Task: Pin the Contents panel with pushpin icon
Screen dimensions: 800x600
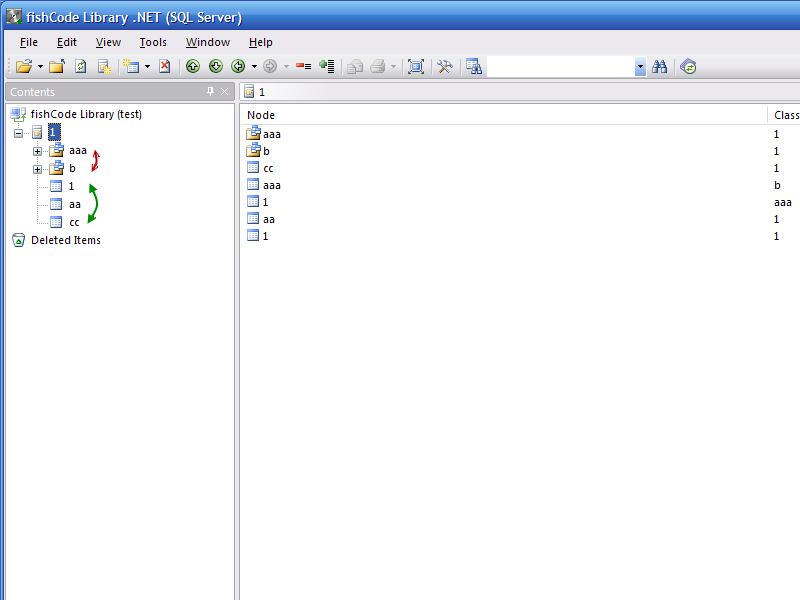Action: point(210,91)
